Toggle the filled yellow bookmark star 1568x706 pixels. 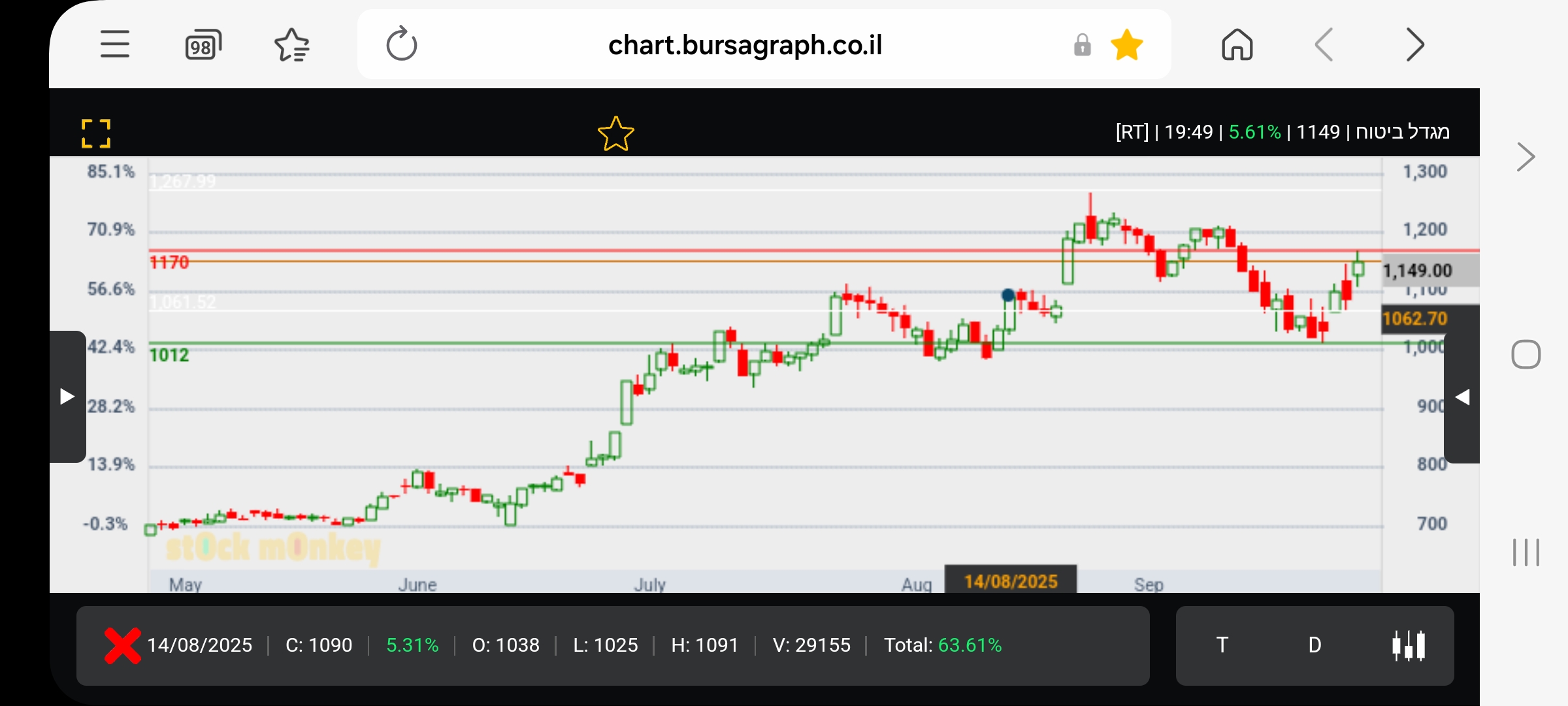click(x=1127, y=44)
